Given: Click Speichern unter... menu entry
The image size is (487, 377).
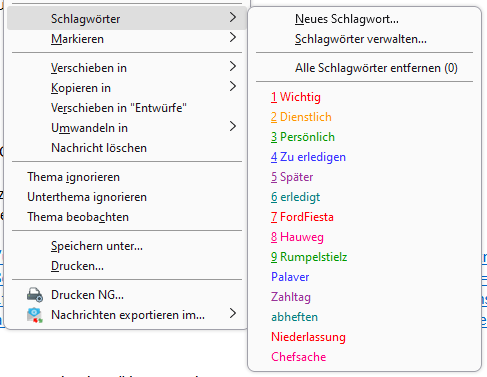Looking at the screenshot, I should coord(97,246).
